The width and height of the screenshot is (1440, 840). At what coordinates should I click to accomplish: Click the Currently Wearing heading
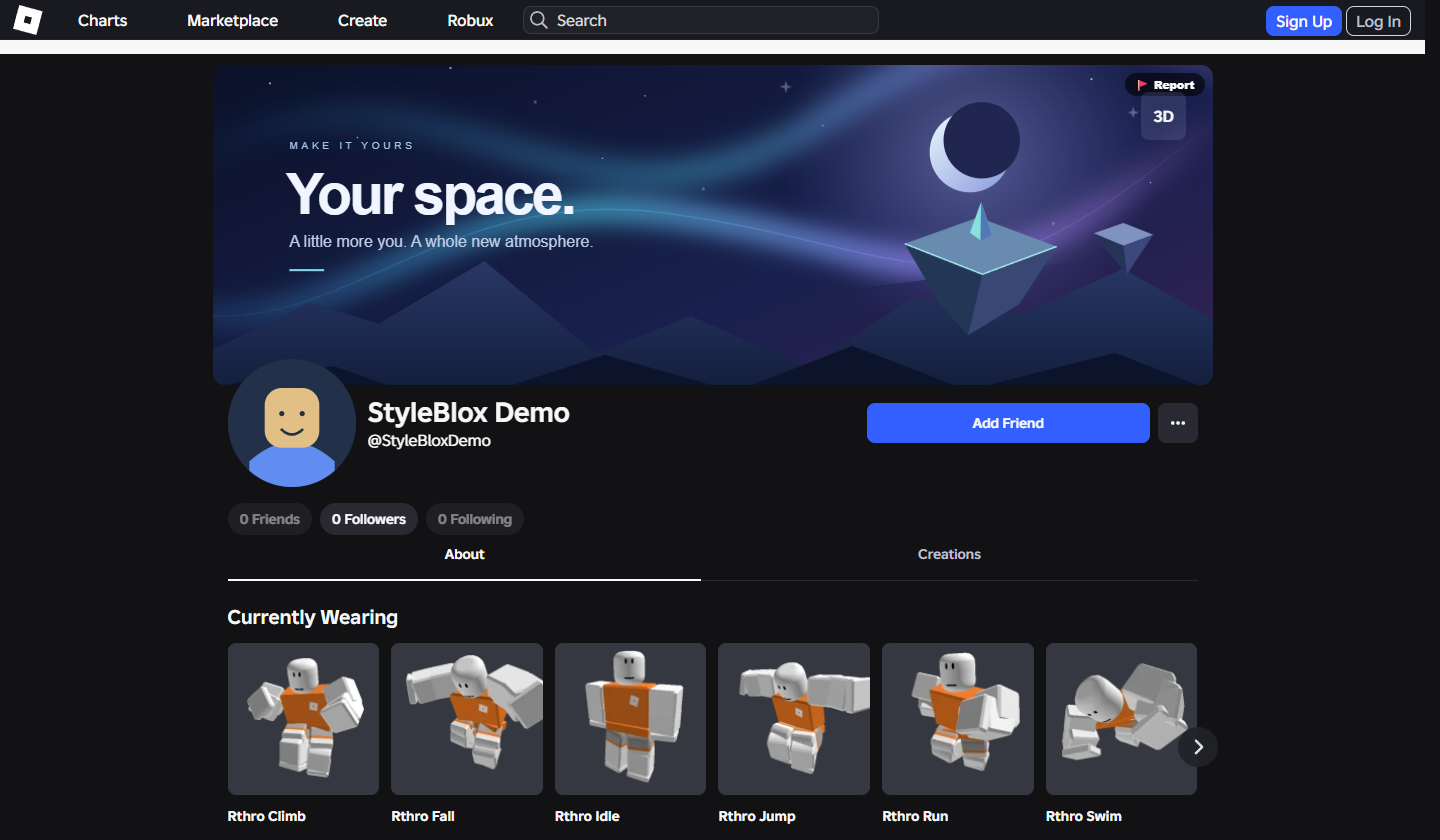313,617
